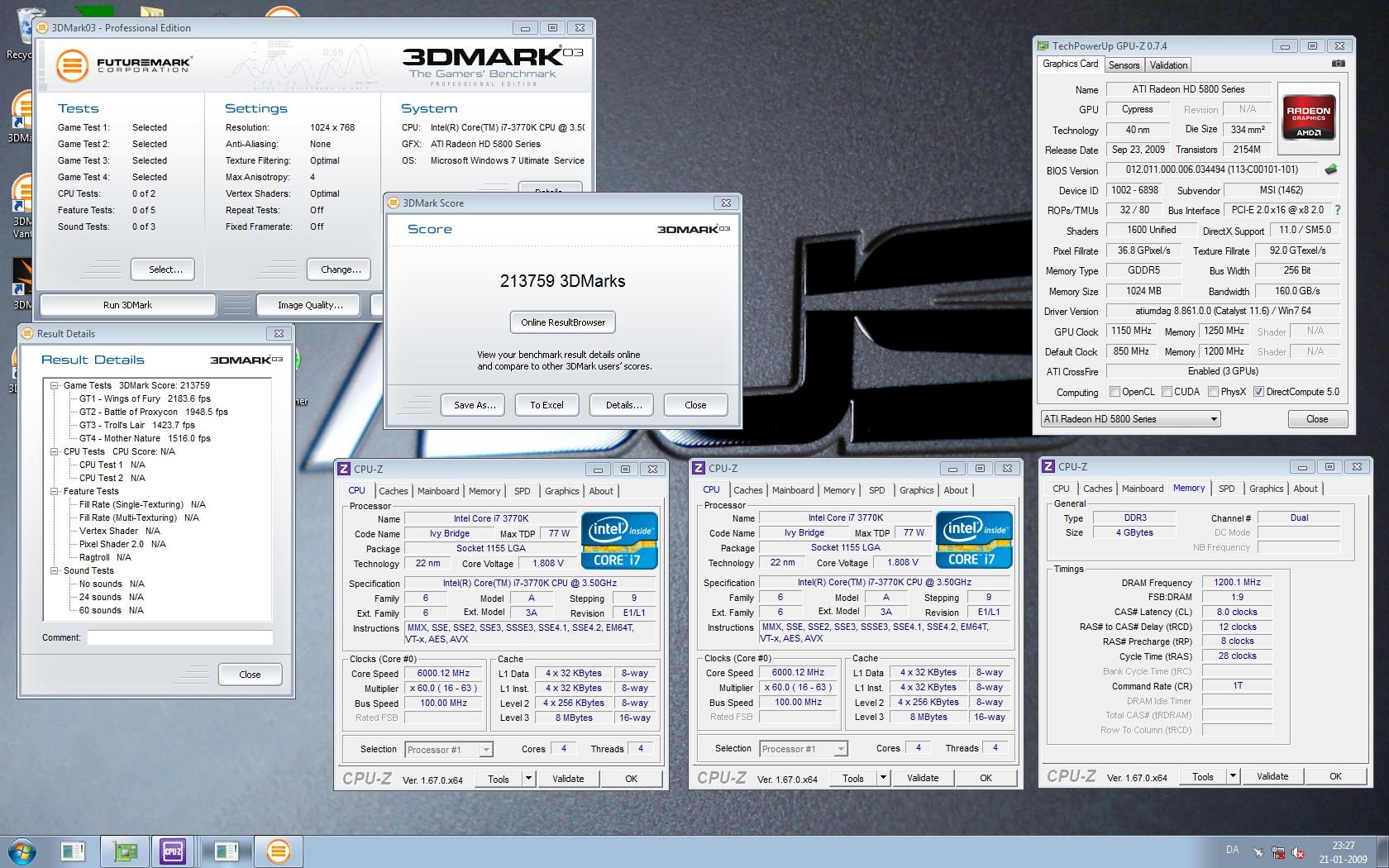Click the Intel Core i7 logo in left CPU-Z

click(x=620, y=541)
